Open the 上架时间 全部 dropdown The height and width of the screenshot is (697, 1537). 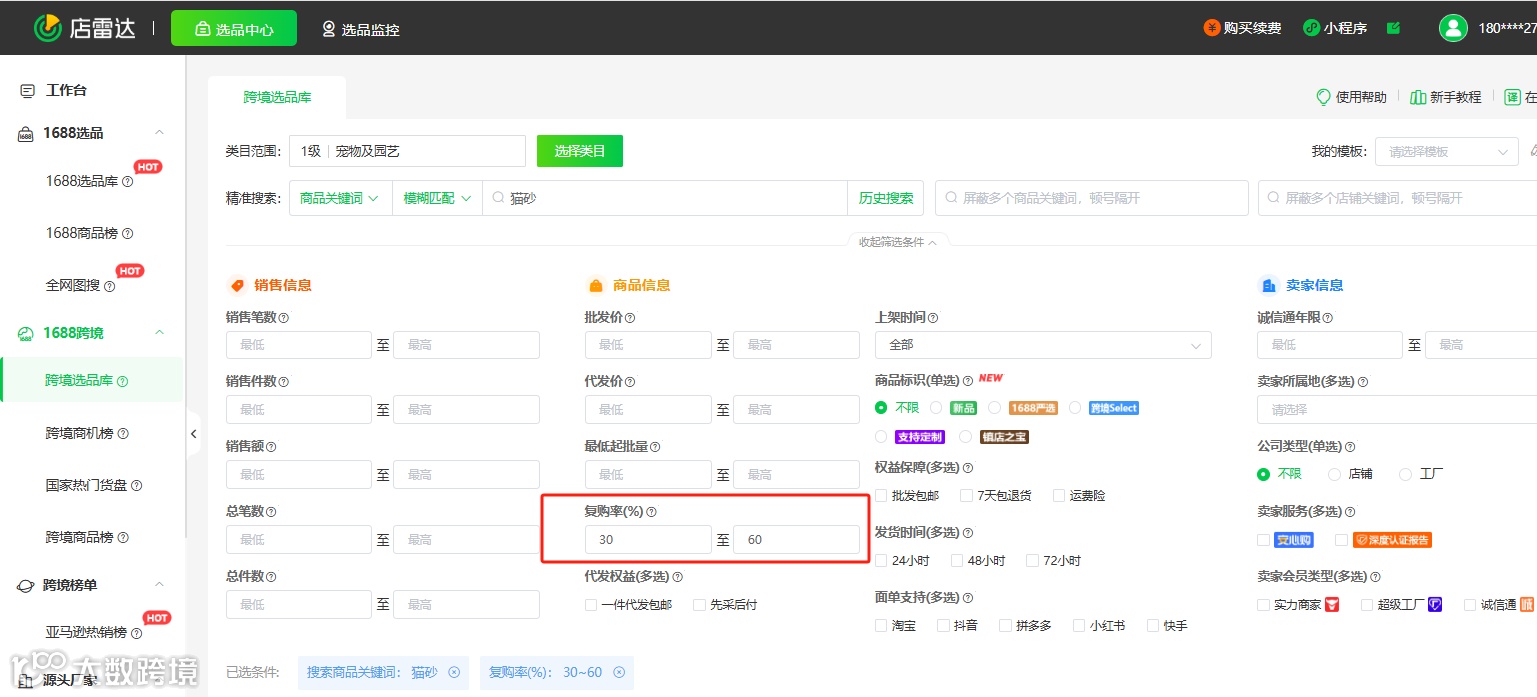click(1043, 345)
